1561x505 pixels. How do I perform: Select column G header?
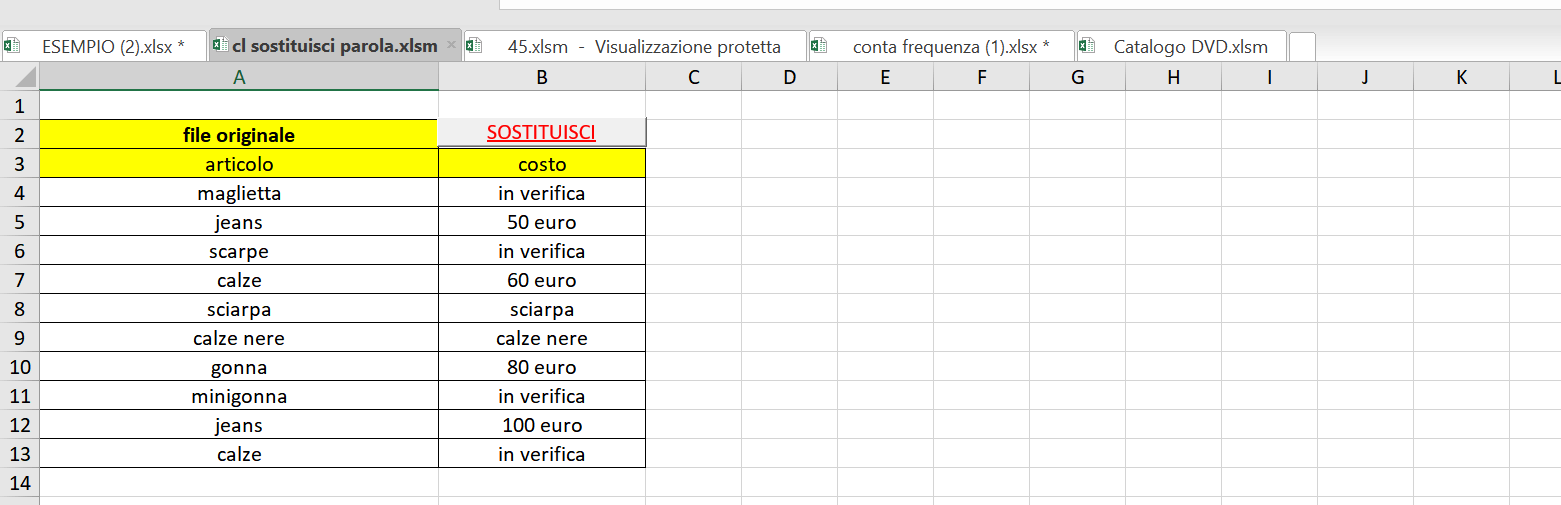(1077, 77)
